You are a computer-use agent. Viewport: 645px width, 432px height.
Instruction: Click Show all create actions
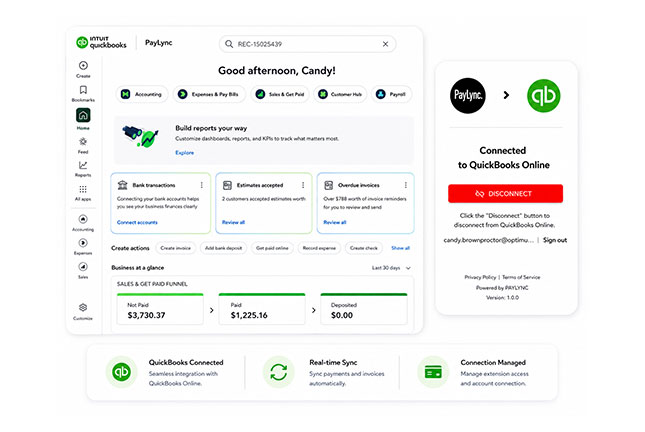(x=400, y=248)
